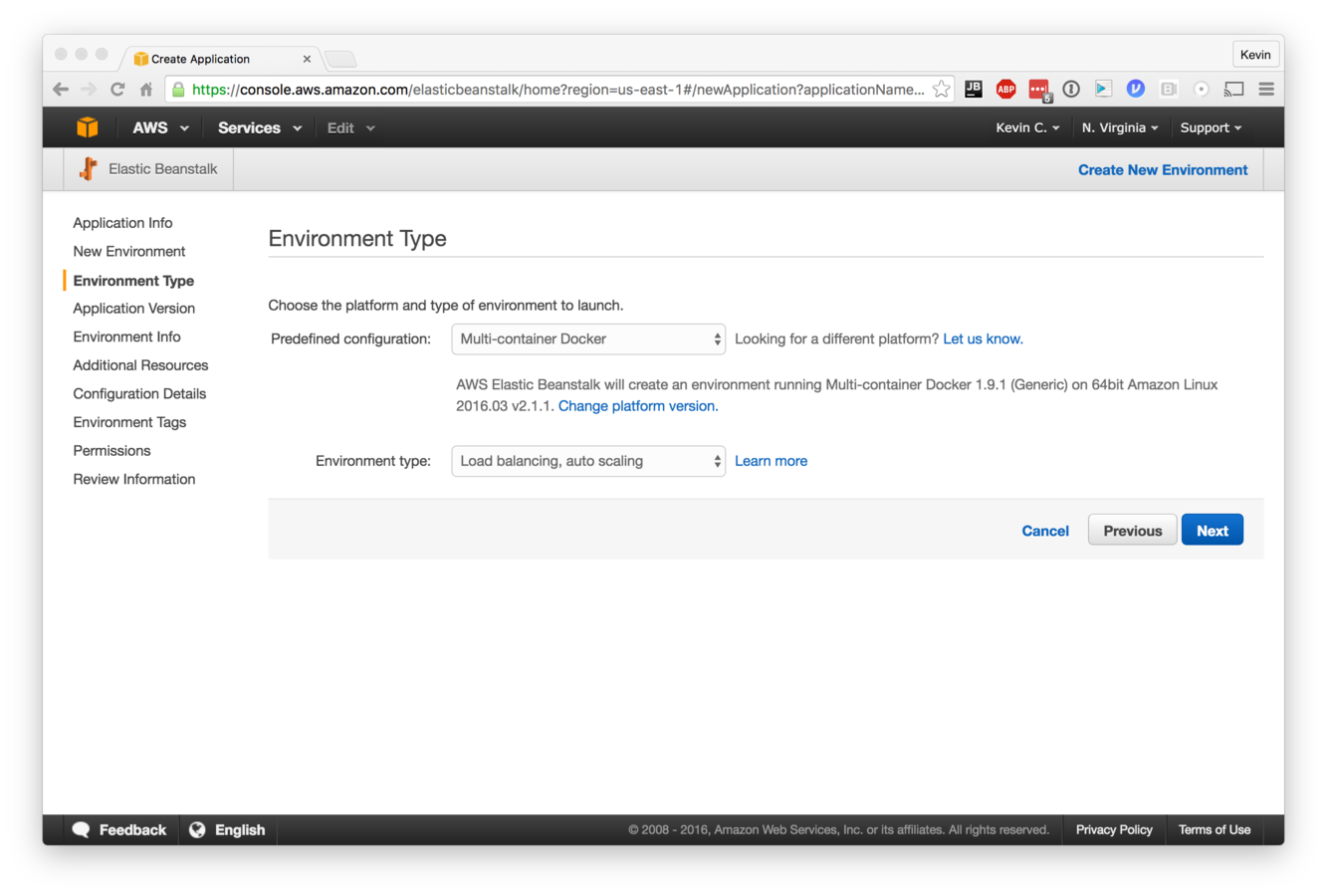Click the Elastic Beanstalk service icon
Image resolution: width=1327 pixels, height=896 pixels.
tap(89, 168)
